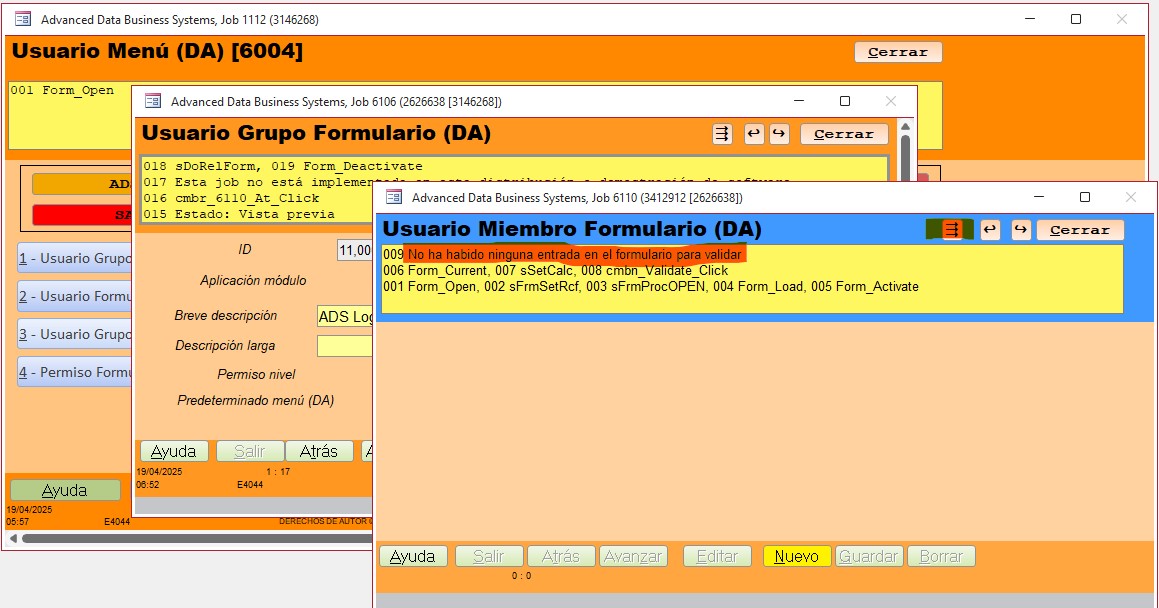Screen dimensions: 1159x608
Task: Click Nuevo button in Usuario Miembro Formulario
Action: (x=797, y=556)
